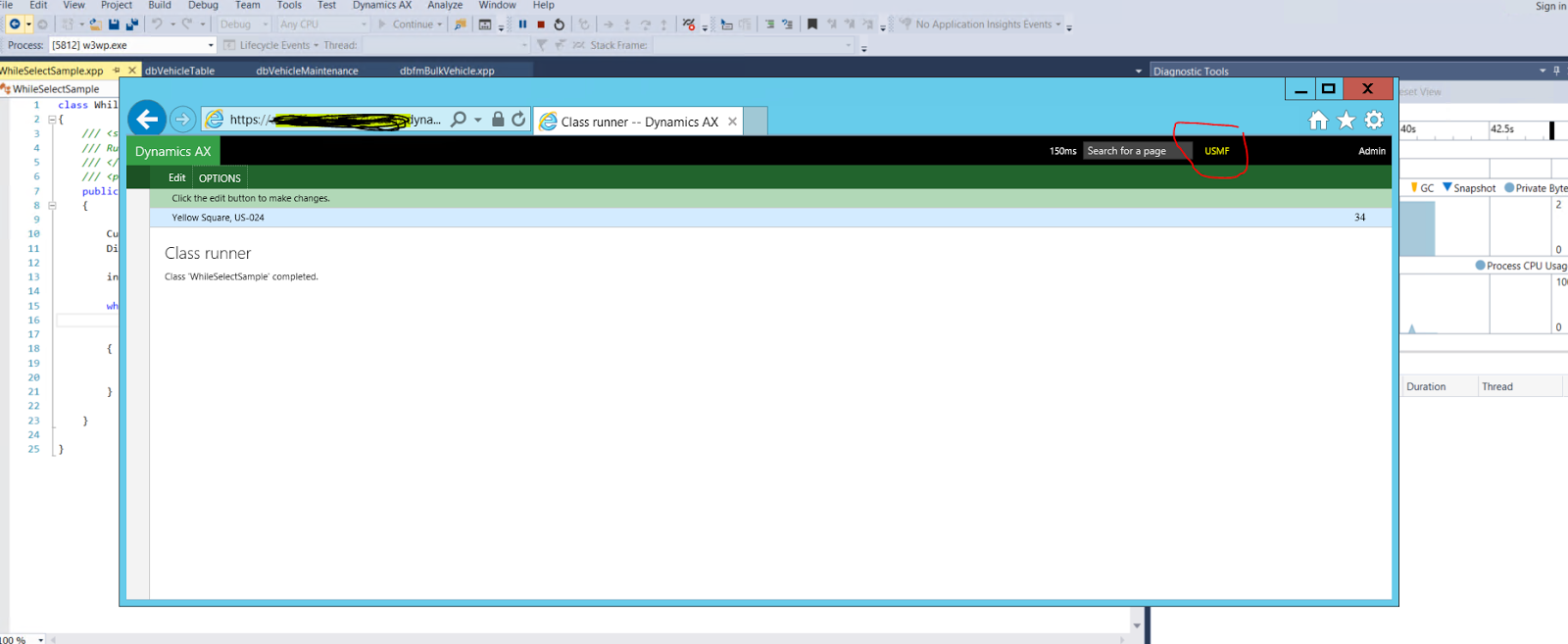Expand Application Insights Events dropdown
This screenshot has height=644, width=1568.
pos(1058,25)
